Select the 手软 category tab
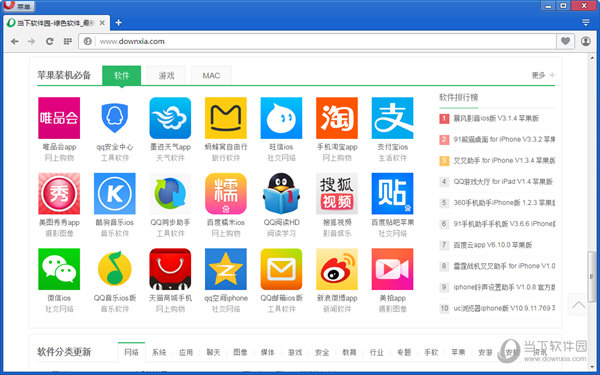 [x=431, y=352]
